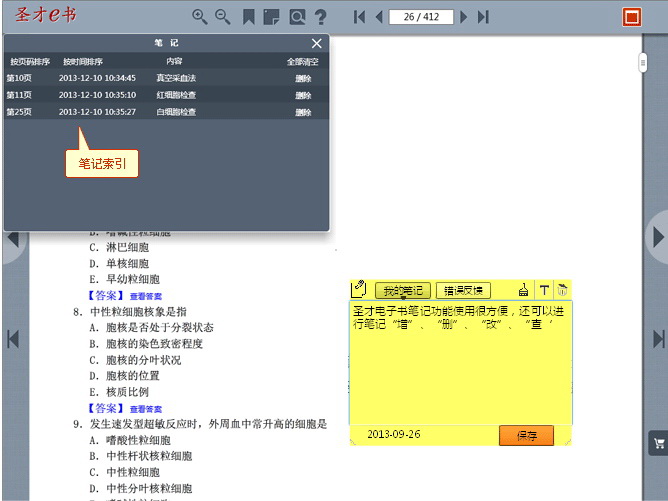This screenshot has height=501, width=668.
Task: Delete the note on 第10页
Action: [303, 78]
